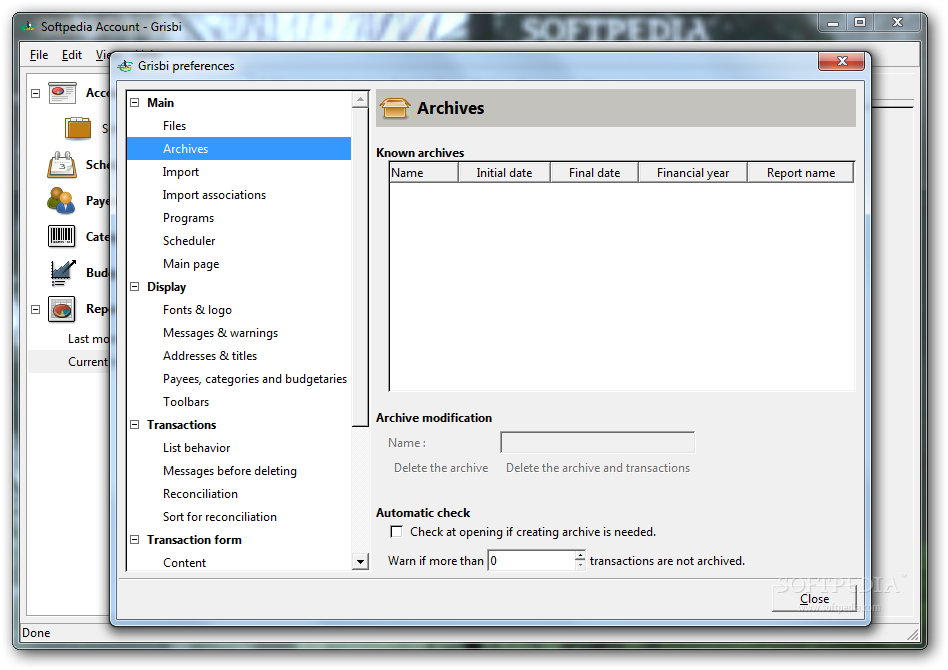Close preferences dialog with red X
This screenshot has height=670, width=948.
[842, 60]
